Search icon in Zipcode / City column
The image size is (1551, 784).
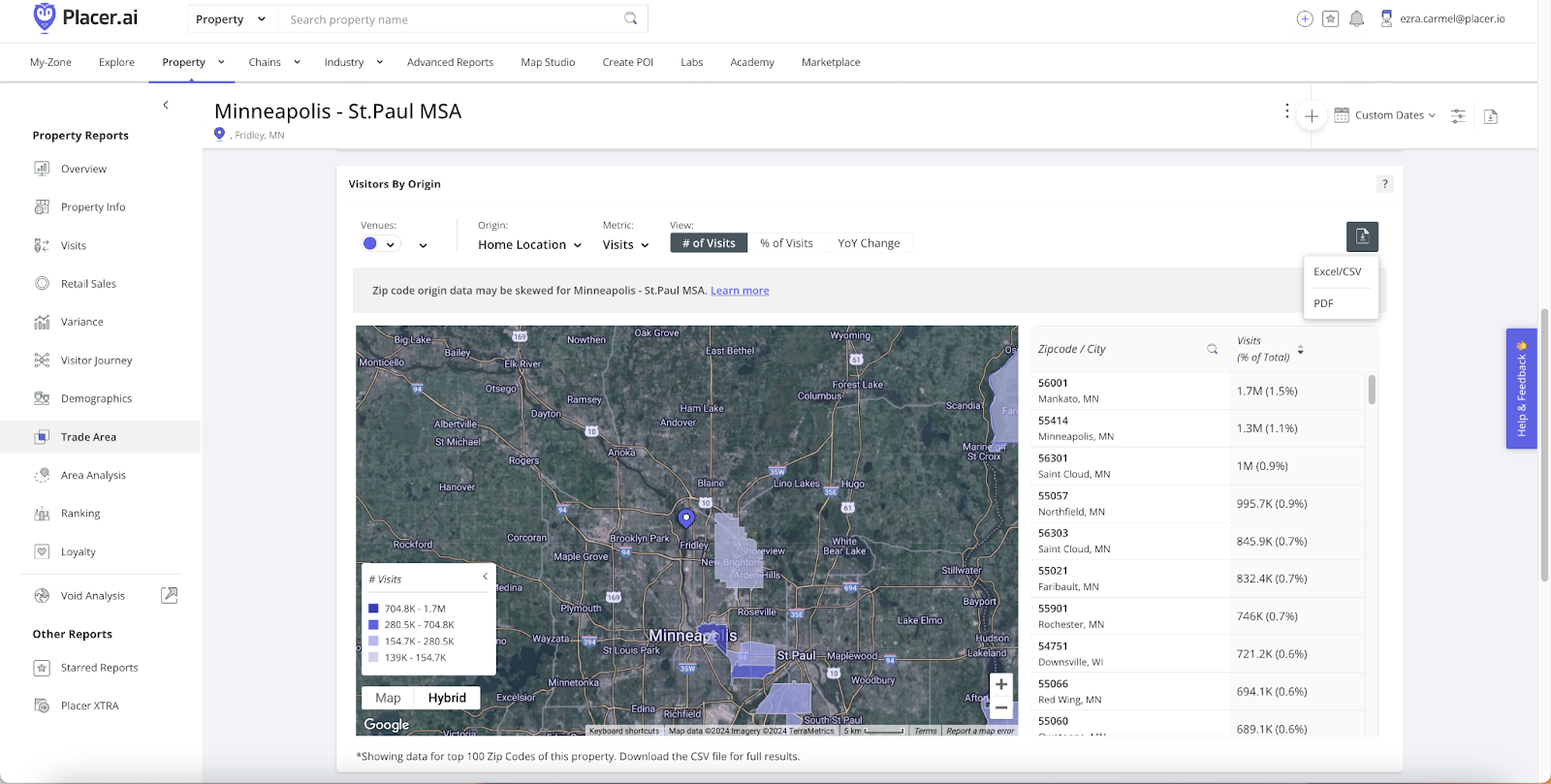click(1212, 349)
